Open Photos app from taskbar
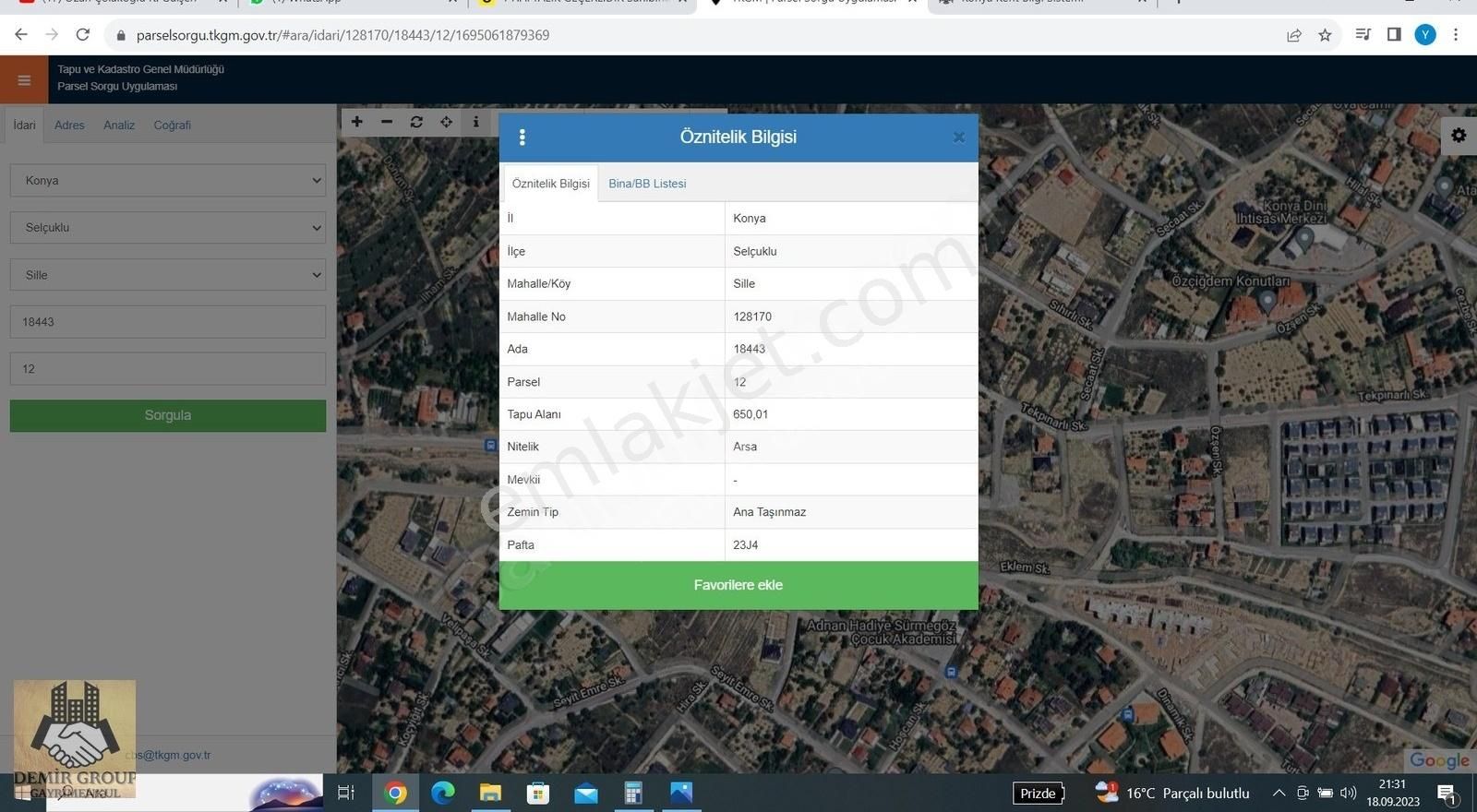This screenshot has width=1477, height=812. (681, 793)
